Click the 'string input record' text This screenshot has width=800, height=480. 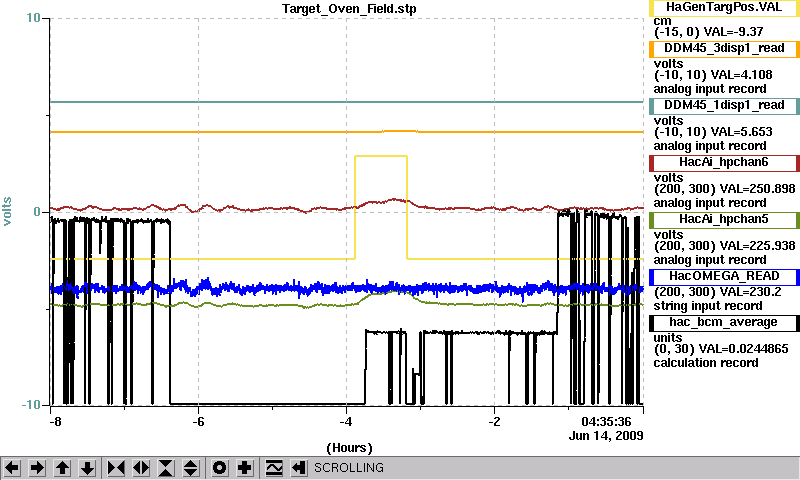click(708, 306)
